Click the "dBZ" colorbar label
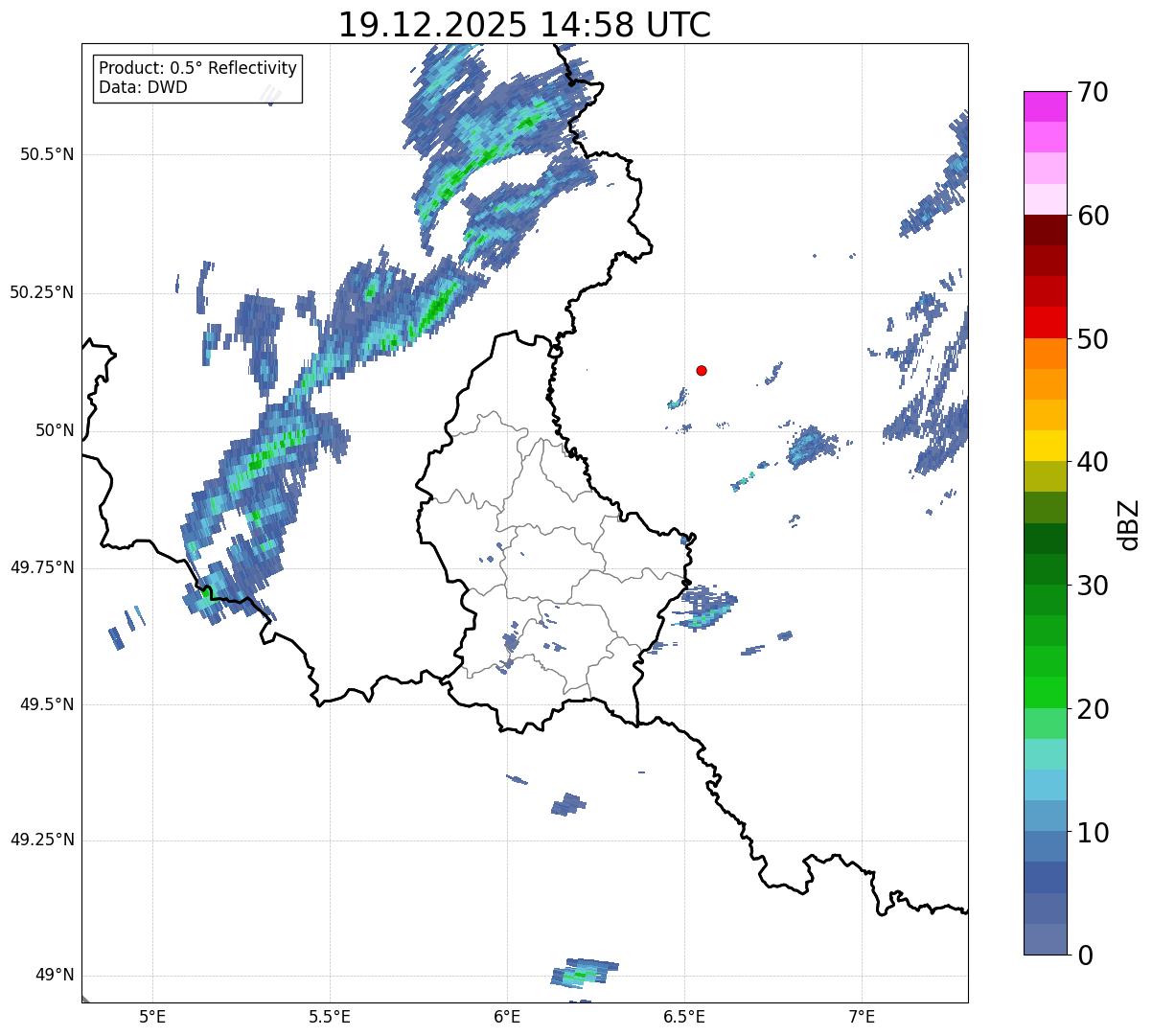The width and height of the screenshot is (1152, 1036). [1128, 523]
